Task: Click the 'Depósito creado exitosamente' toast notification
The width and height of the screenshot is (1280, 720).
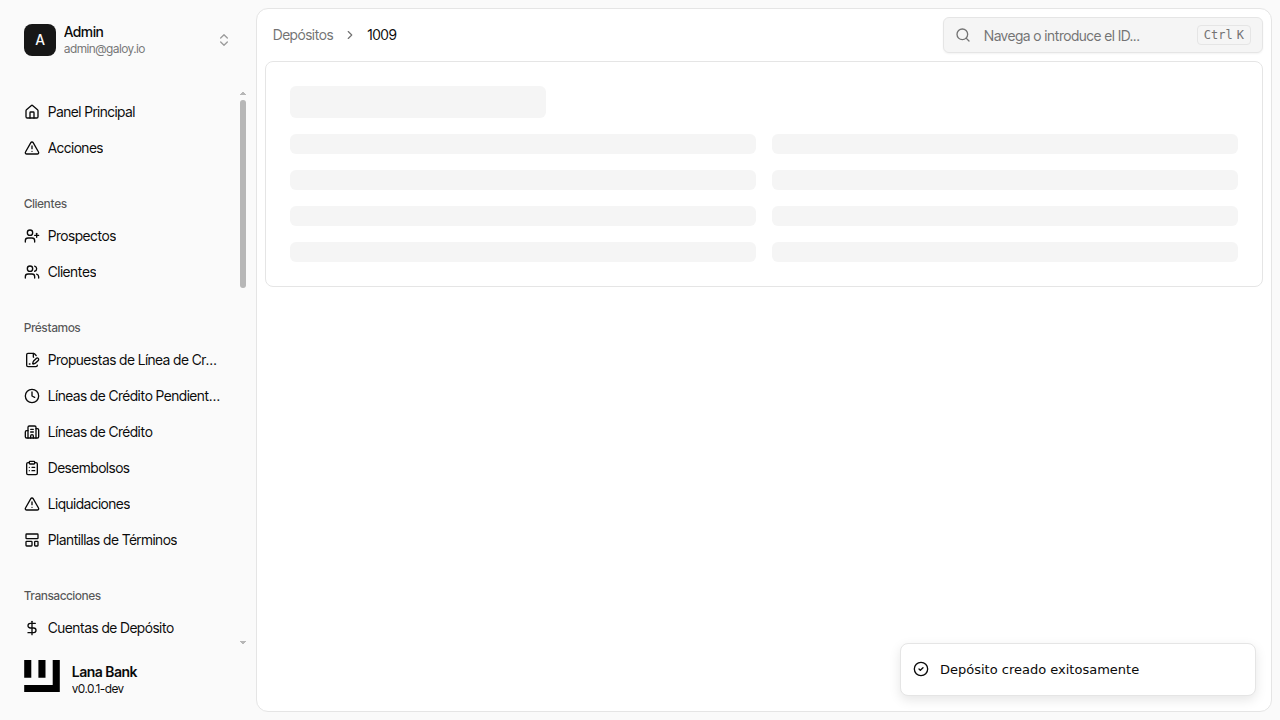Action: click(1077, 669)
